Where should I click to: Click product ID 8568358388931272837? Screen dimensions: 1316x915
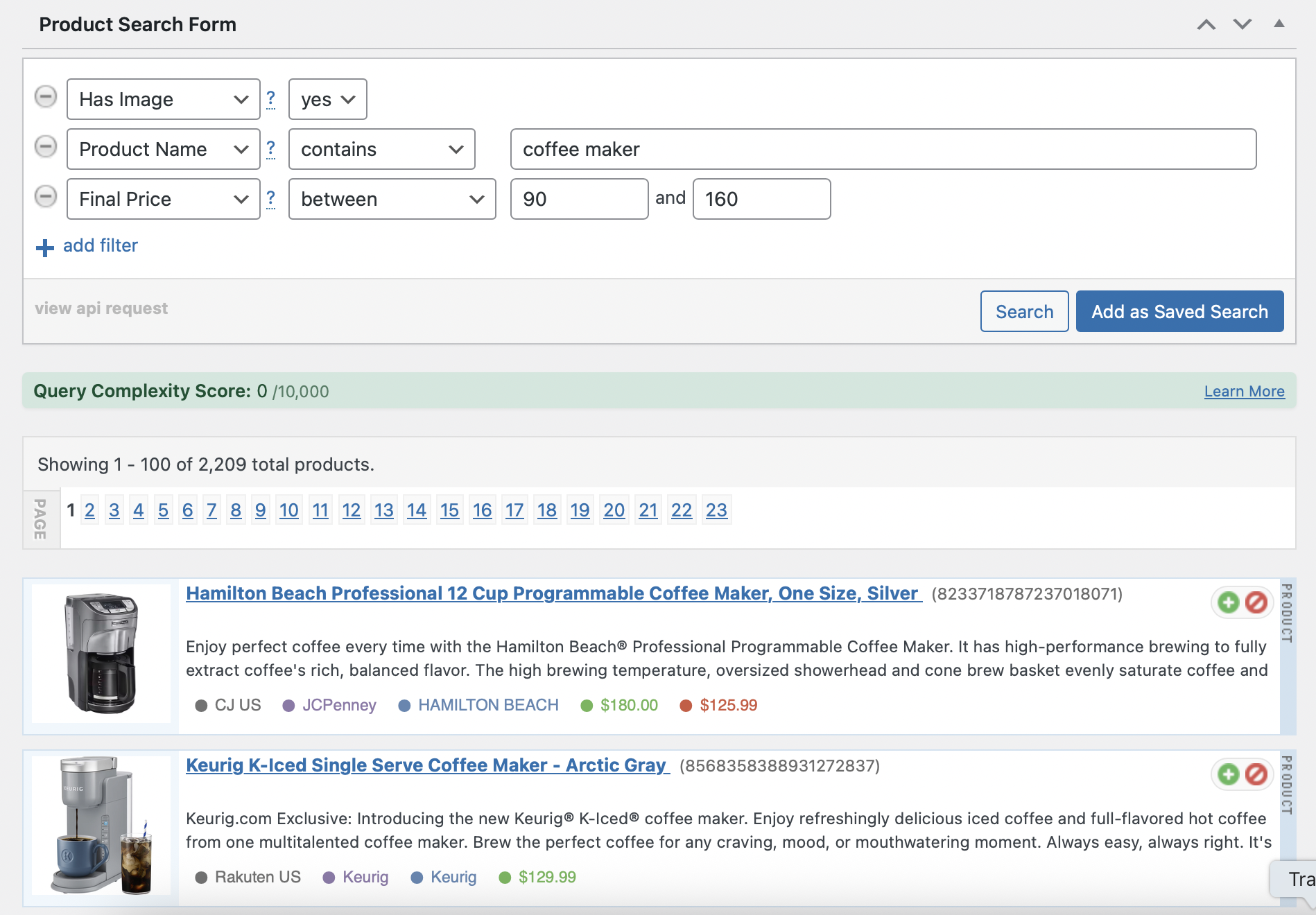(x=779, y=766)
